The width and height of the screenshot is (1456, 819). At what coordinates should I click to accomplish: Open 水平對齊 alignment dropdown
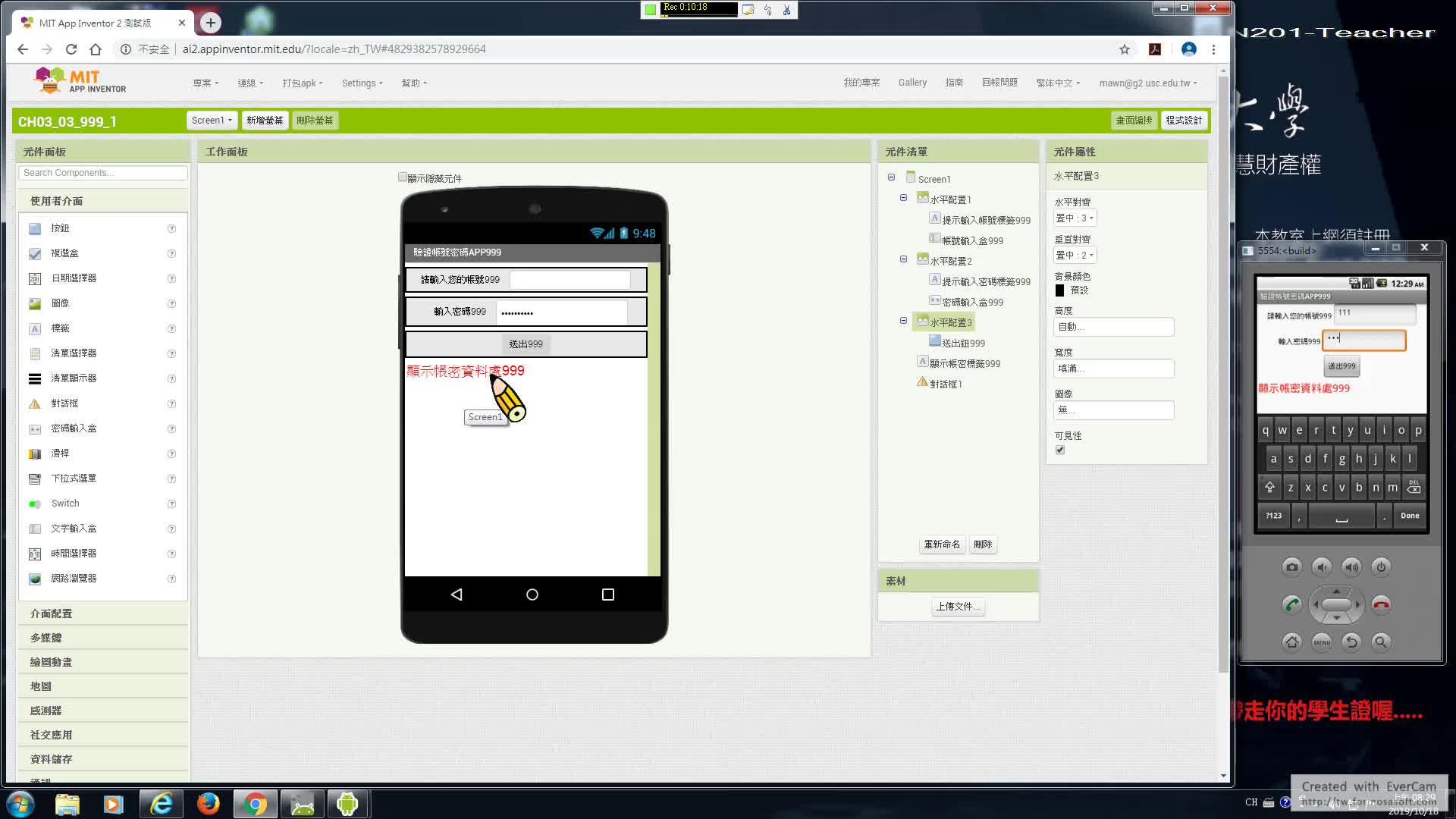click(1075, 218)
